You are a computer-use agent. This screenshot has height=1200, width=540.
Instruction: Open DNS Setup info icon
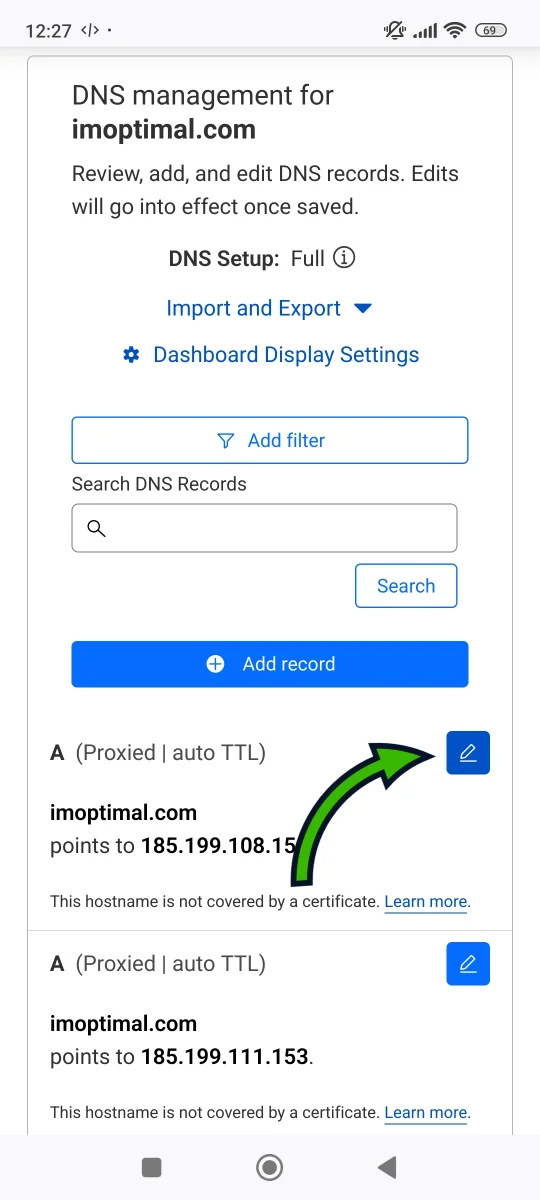point(344,258)
